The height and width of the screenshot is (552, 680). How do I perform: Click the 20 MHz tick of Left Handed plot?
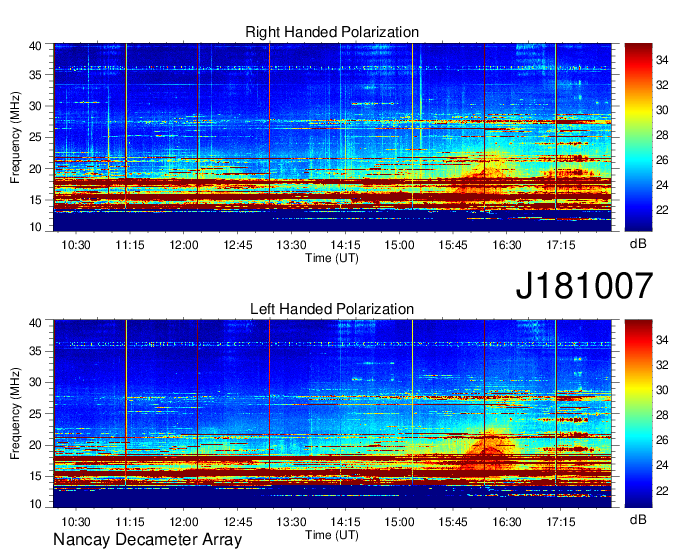tap(35, 445)
